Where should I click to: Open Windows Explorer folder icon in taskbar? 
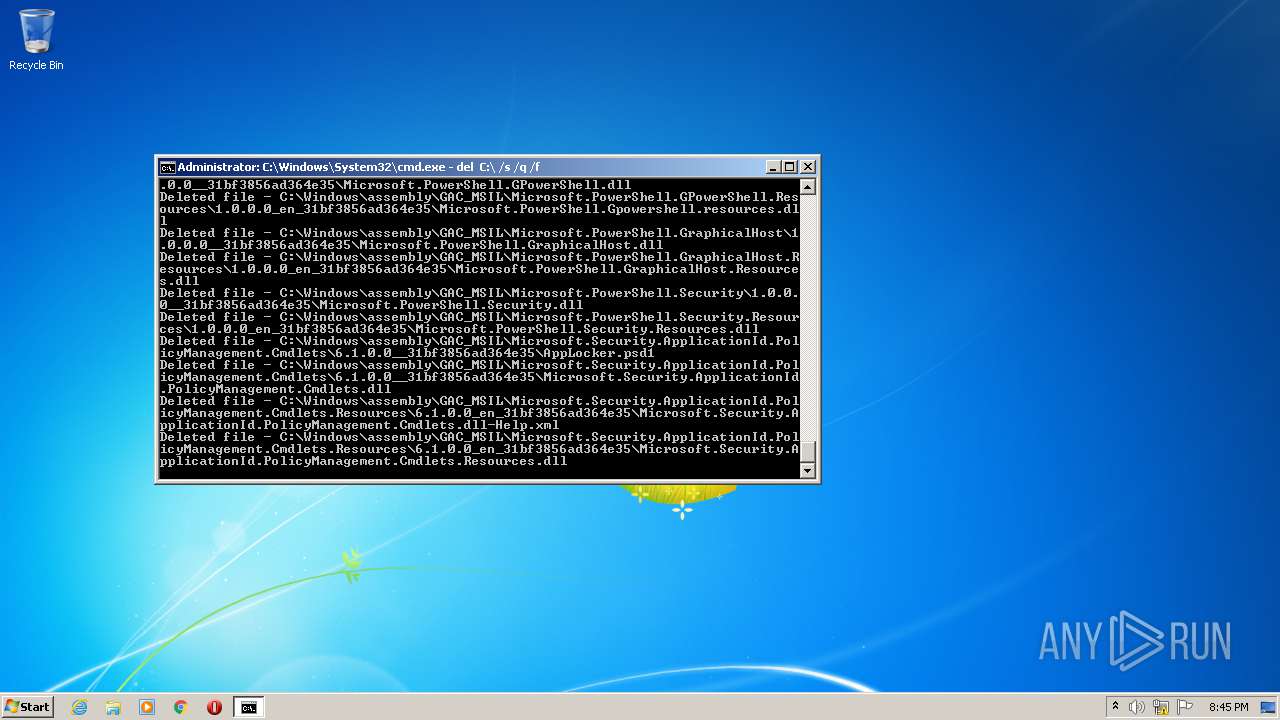113,707
